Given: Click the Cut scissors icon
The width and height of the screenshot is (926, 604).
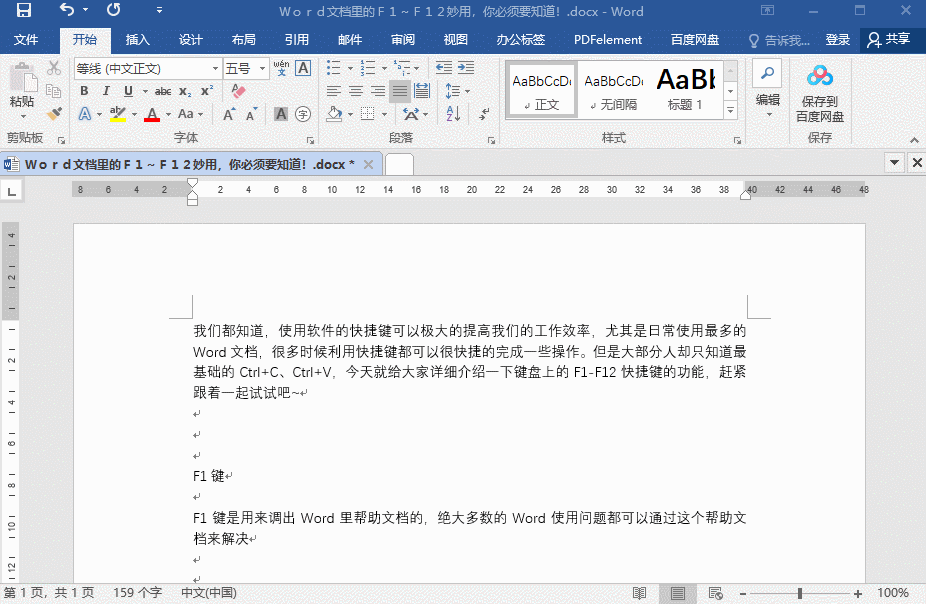Looking at the screenshot, I should (x=54, y=68).
